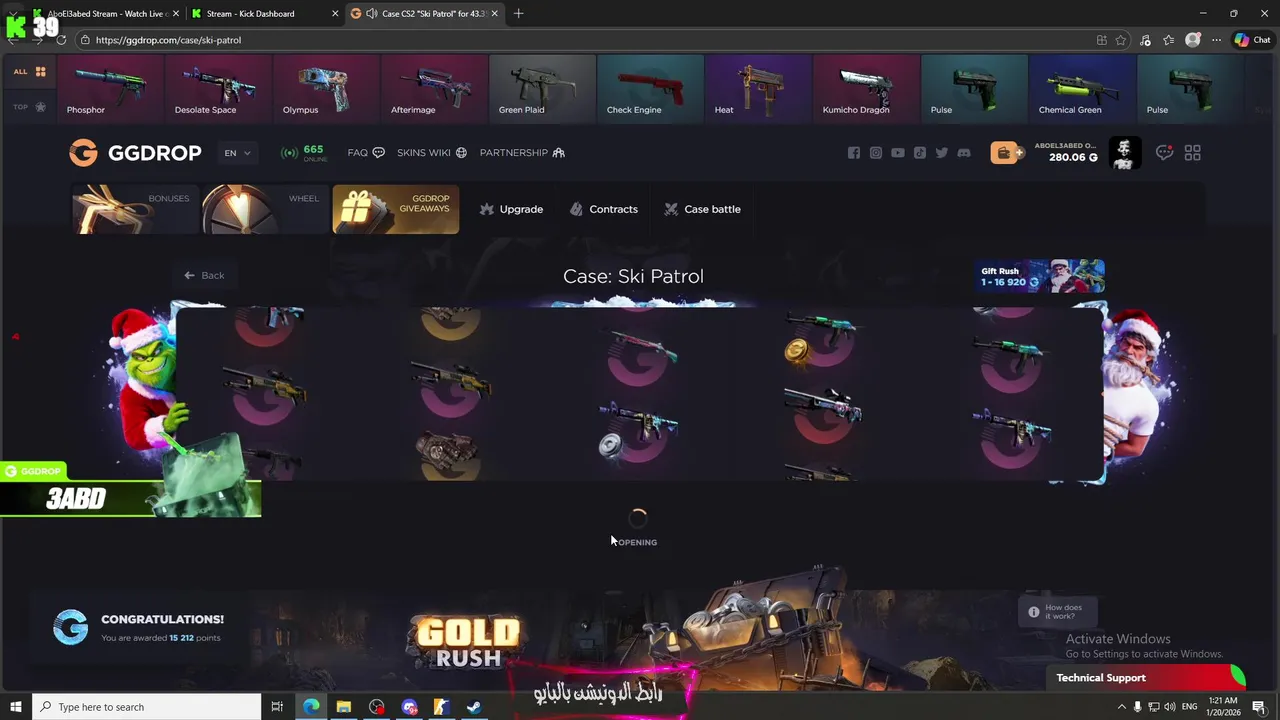Select the ALL live drops filter
The width and height of the screenshot is (1280, 720).
click(29, 72)
